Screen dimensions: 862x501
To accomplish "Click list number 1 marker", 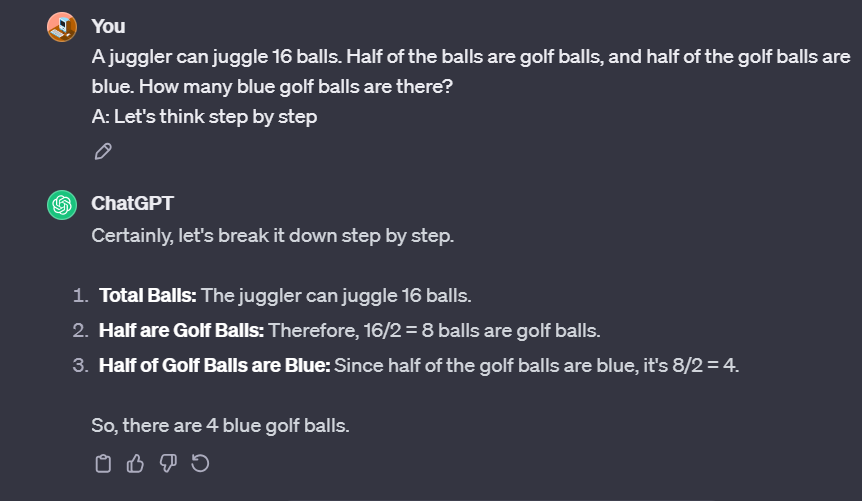I will (x=80, y=296).
